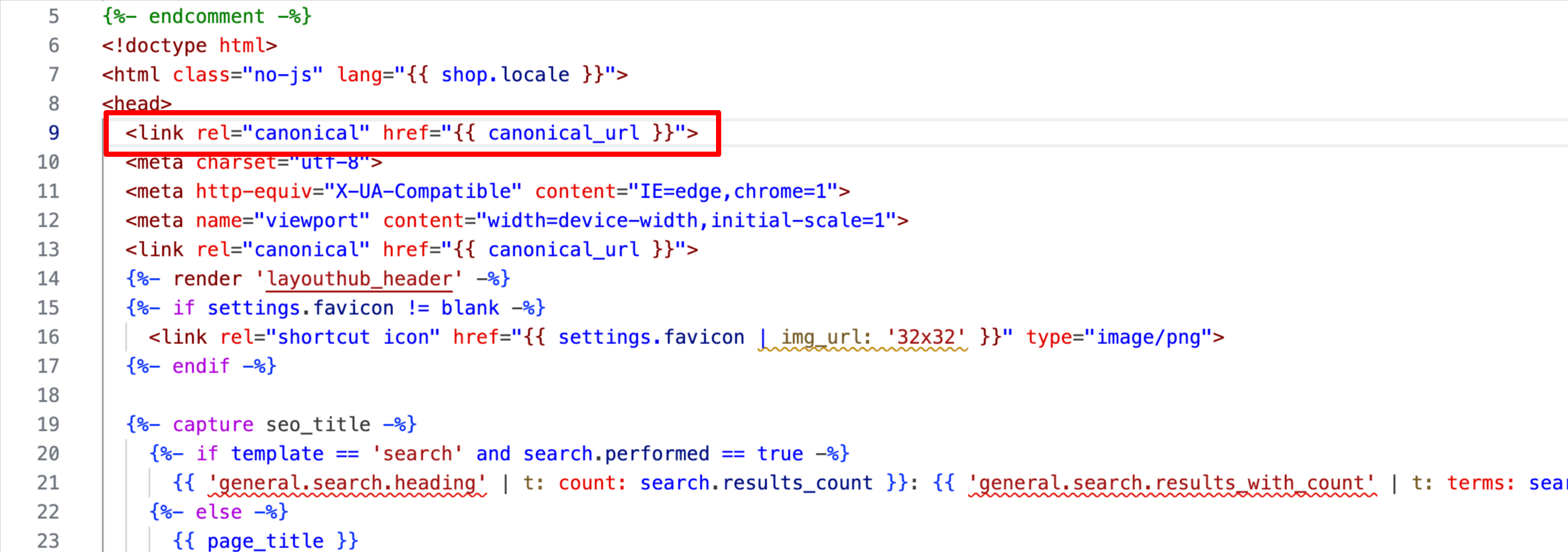The width and height of the screenshot is (1568, 552).
Task: Click the highlighted canonical link tag on line 9
Action: point(412,133)
